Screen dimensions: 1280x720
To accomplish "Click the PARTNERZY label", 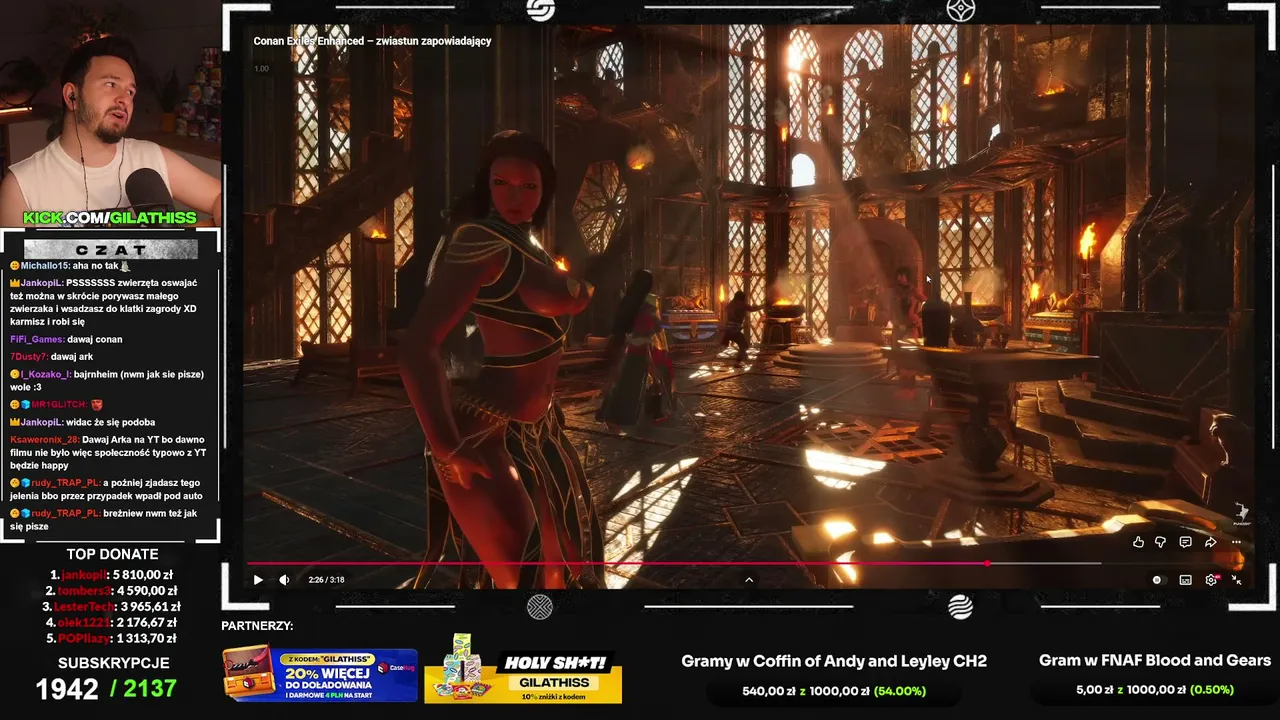I will pos(257,626).
